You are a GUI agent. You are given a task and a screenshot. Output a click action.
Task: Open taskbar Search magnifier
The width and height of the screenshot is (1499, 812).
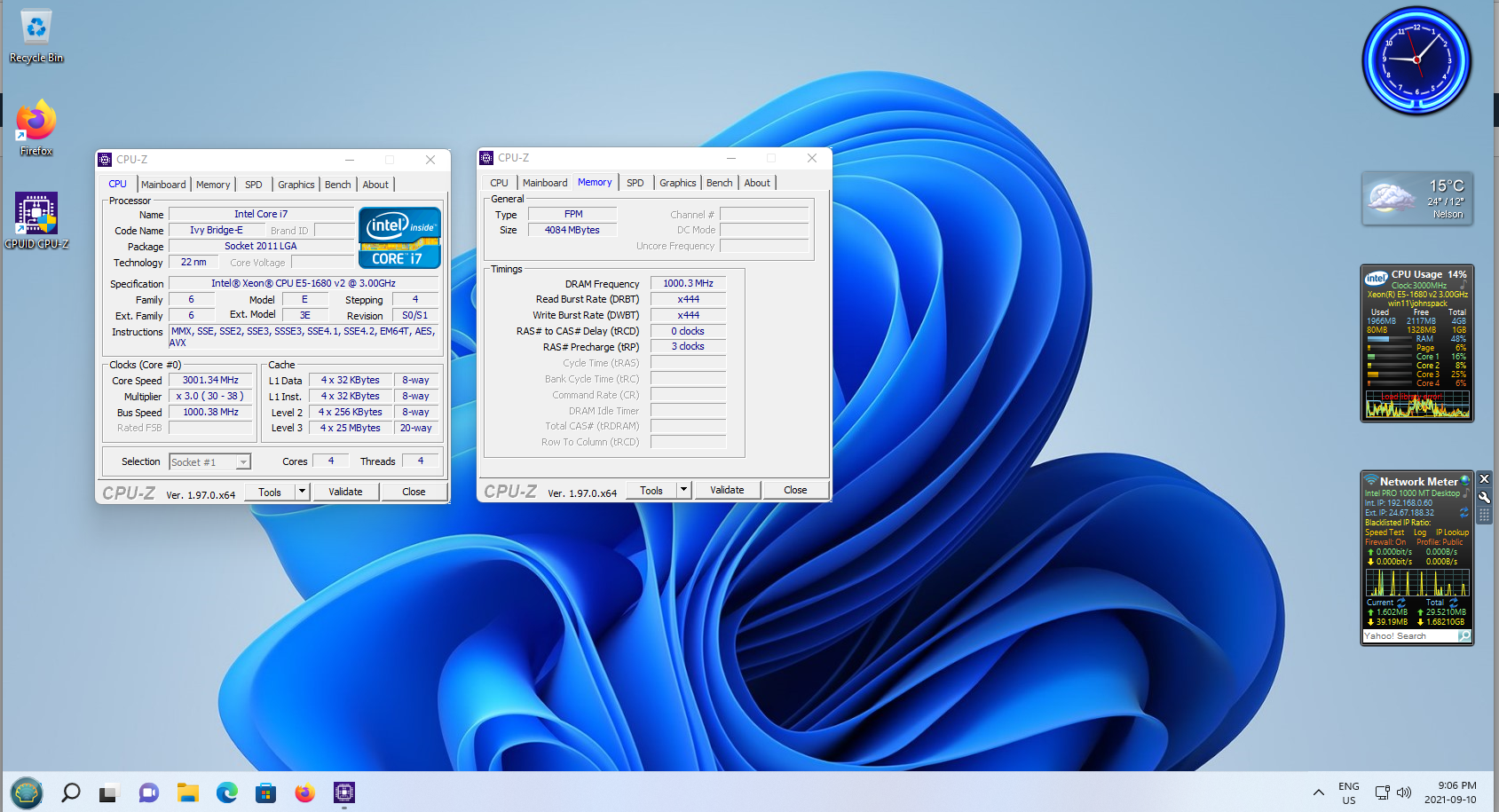point(70,792)
